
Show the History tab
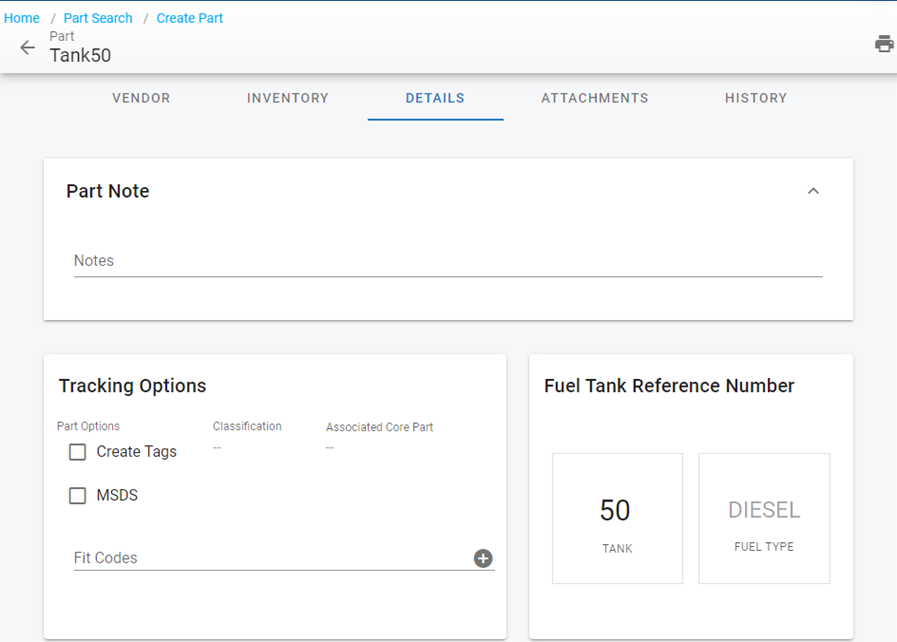coord(756,98)
